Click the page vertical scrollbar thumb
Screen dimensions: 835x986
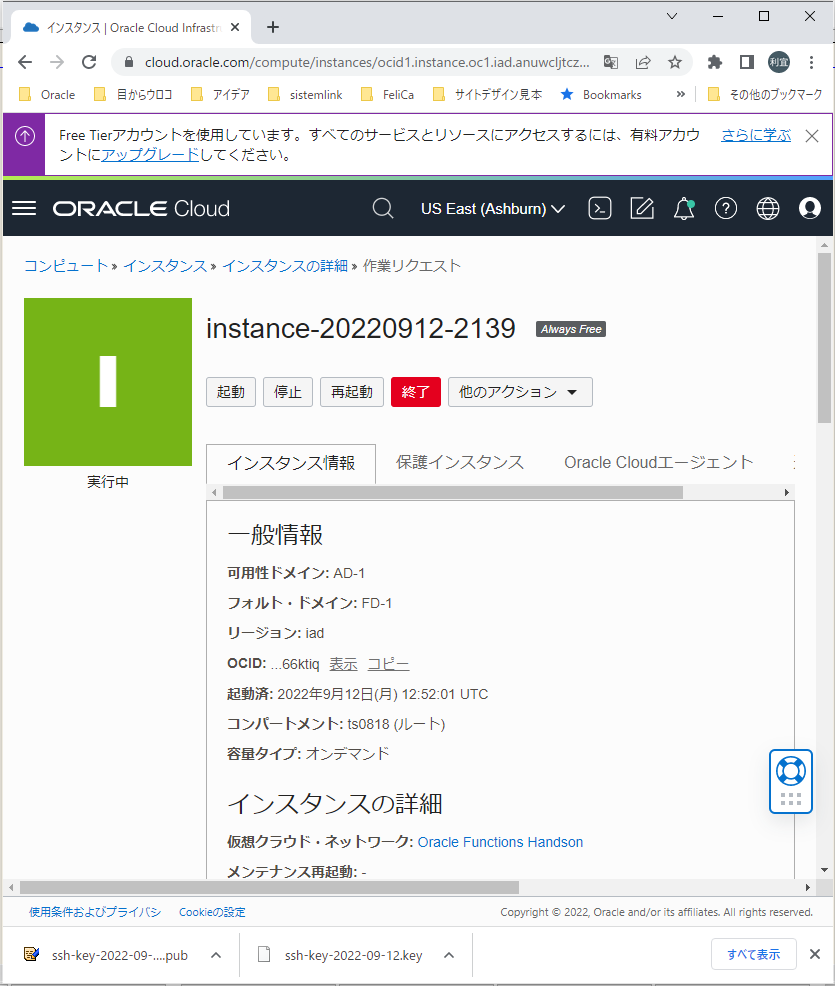(x=824, y=338)
